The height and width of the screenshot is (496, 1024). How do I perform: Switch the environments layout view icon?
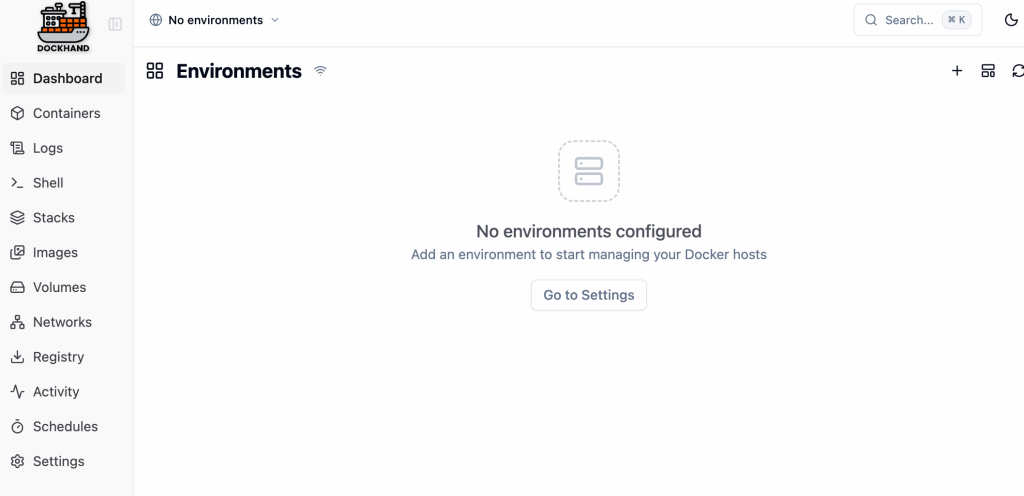click(x=988, y=71)
